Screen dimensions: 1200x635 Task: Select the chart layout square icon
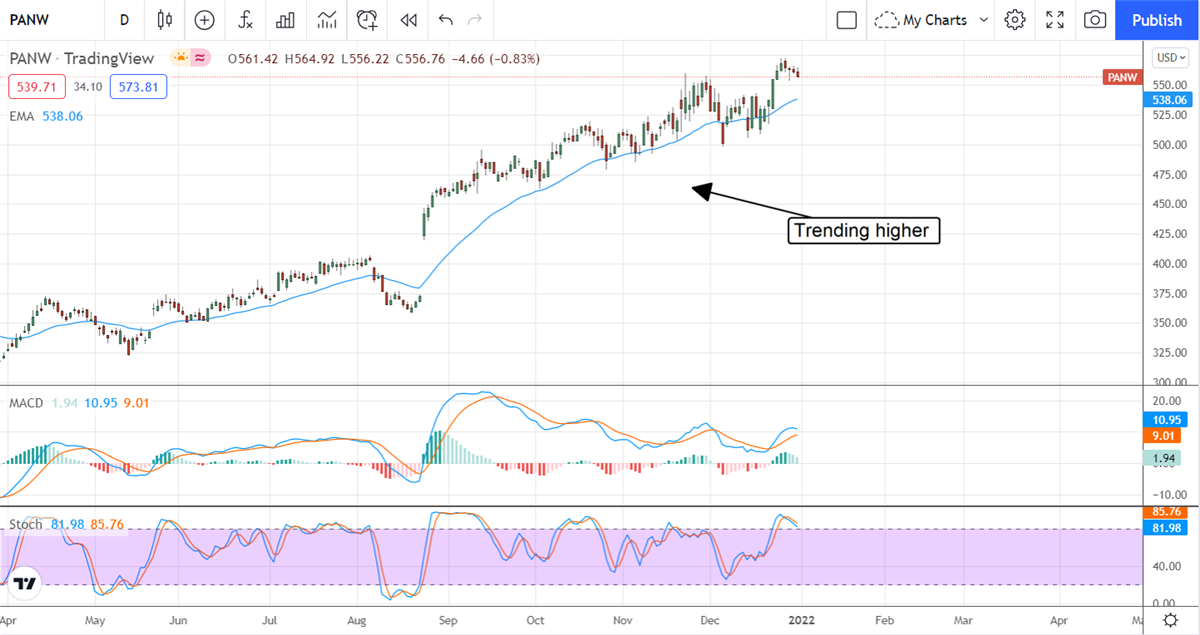click(x=846, y=20)
